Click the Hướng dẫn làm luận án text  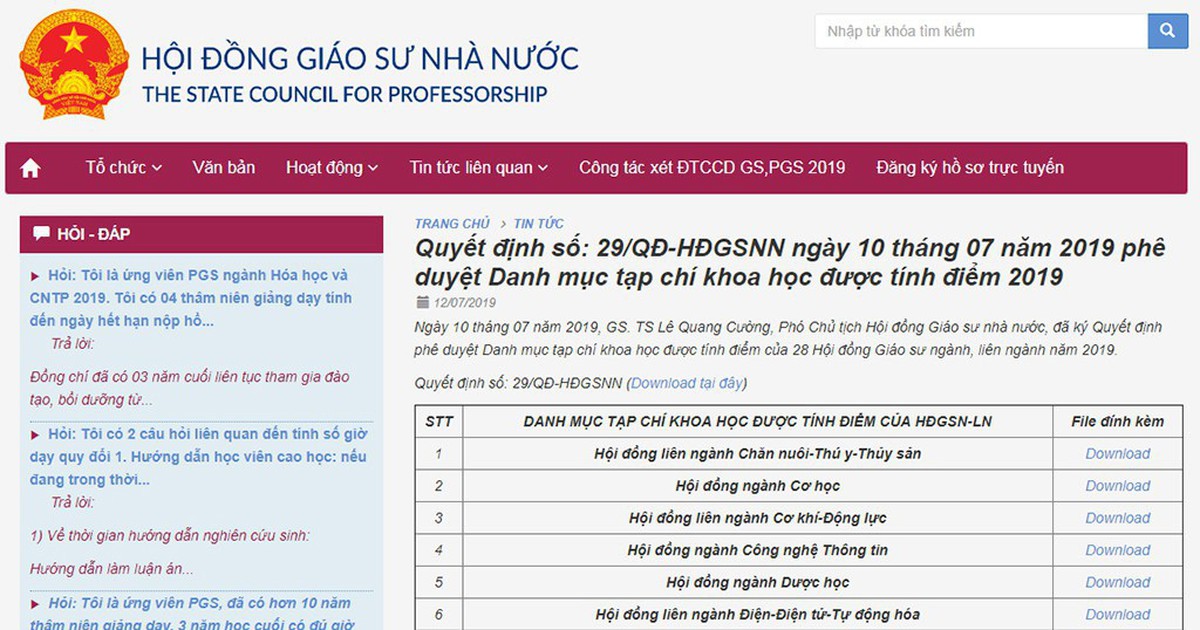pos(112,569)
